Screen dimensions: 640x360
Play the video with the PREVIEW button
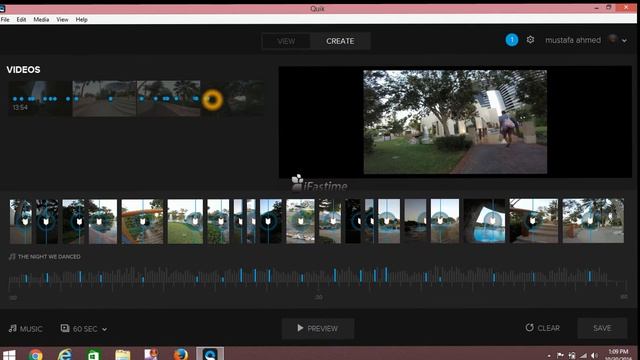(318, 328)
